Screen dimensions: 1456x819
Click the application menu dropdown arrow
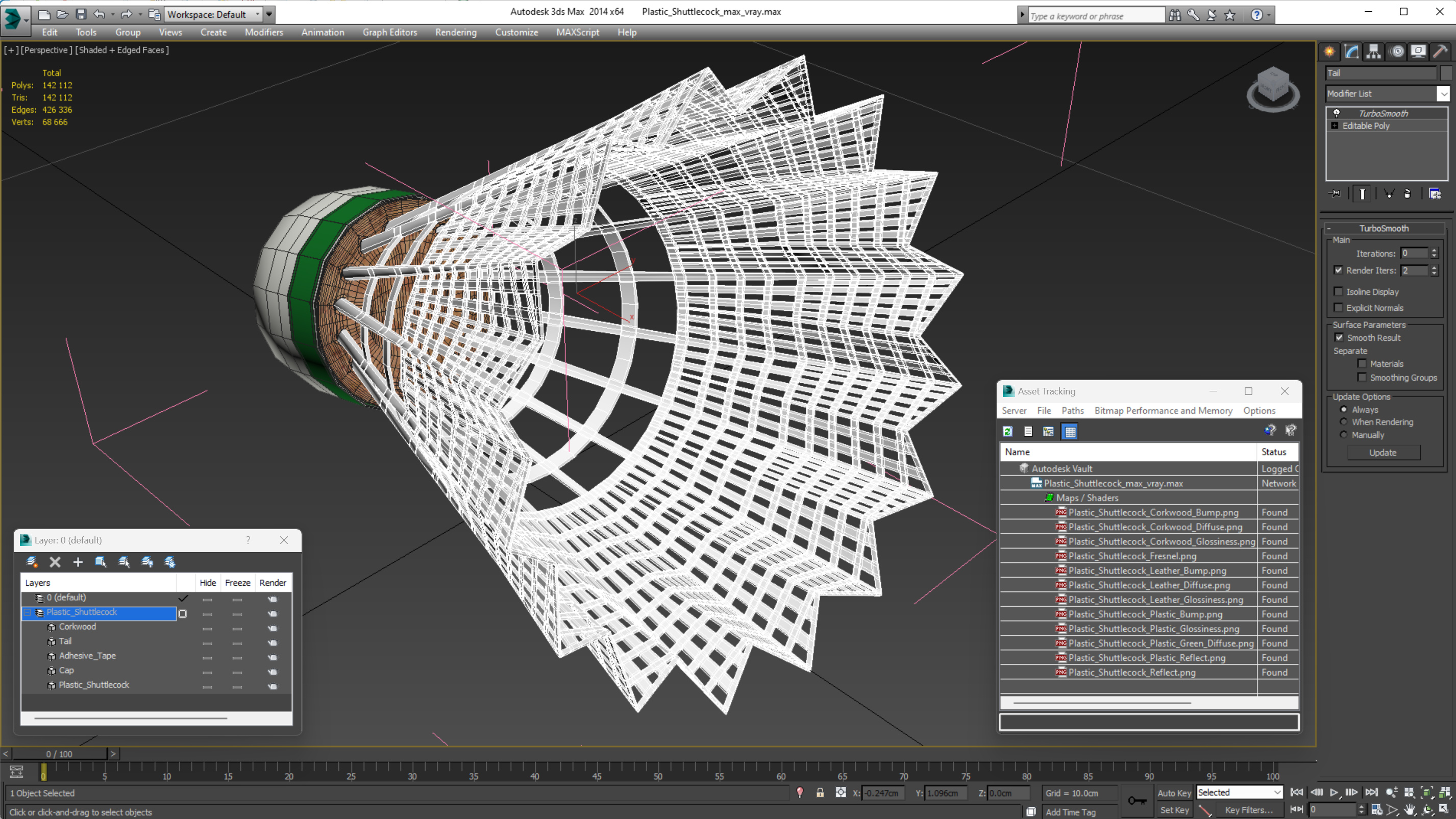pos(26,20)
